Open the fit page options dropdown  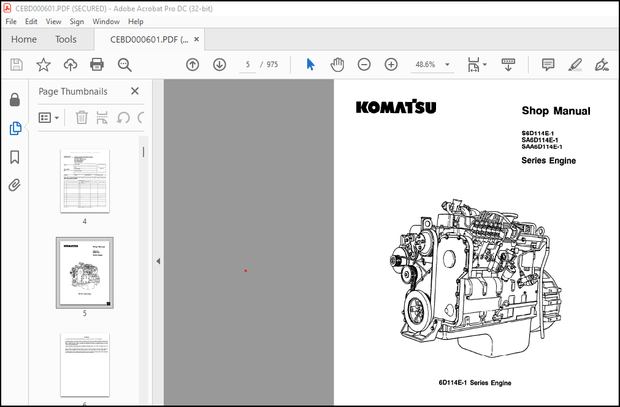pyautogui.click(x=475, y=64)
